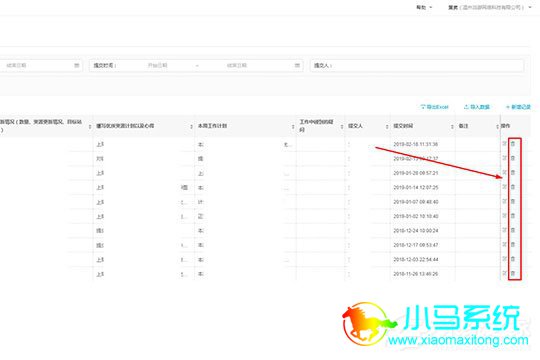540x360 pixels.
Task: Edit the record submitted 2018-12-24 10:00:24
Action: (505, 230)
